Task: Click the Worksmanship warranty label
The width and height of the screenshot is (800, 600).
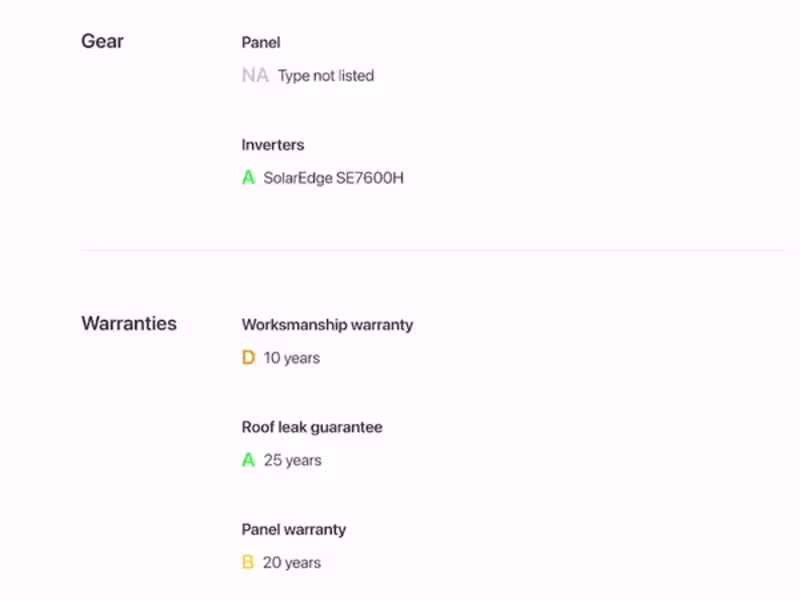Action: [x=328, y=325]
